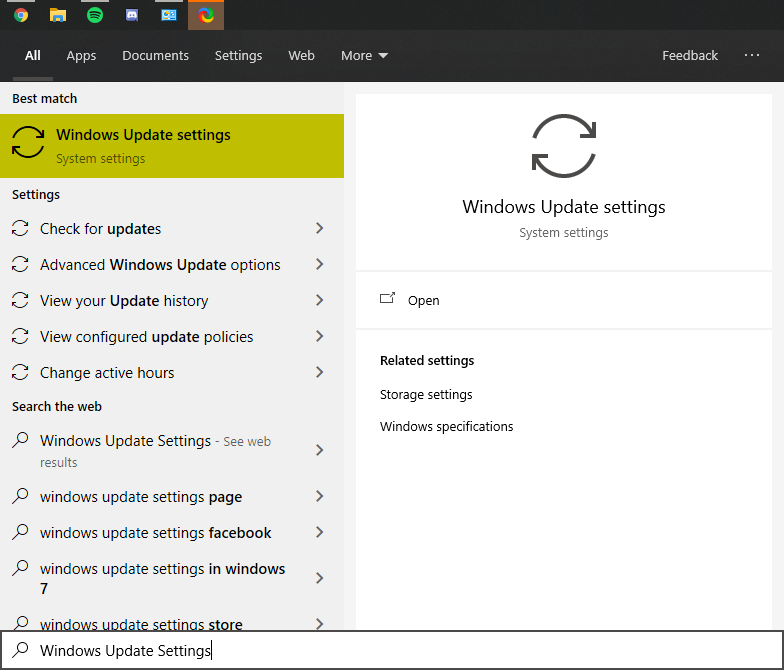Click the large sync icon in preview pane
Image resolution: width=784 pixels, height=670 pixels.
tap(564, 146)
